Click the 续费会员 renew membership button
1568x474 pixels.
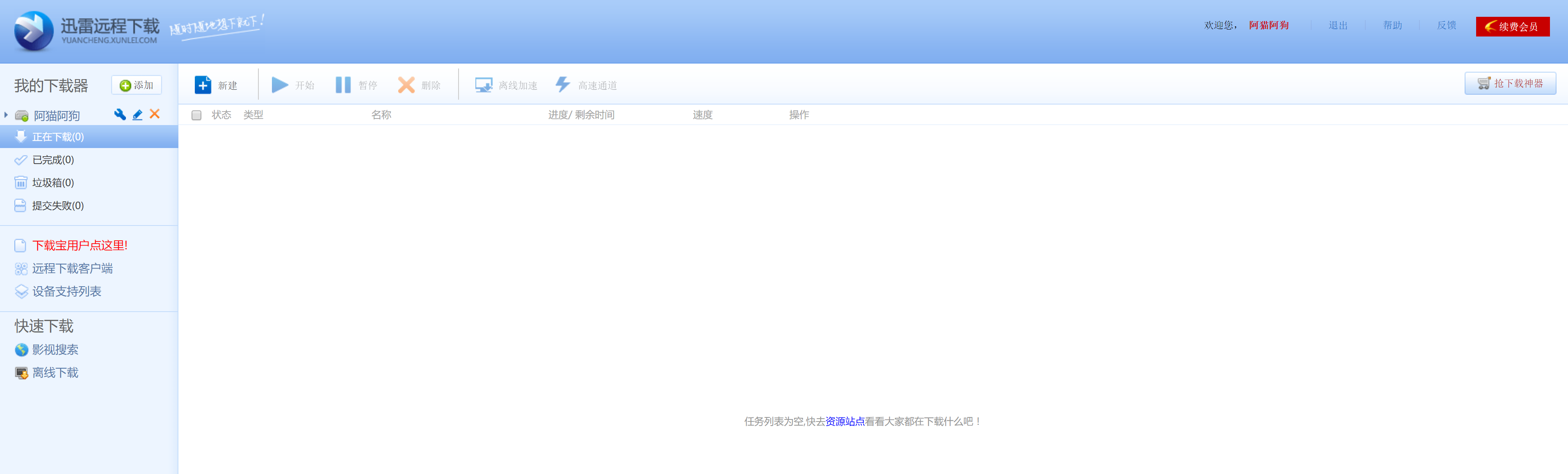pos(1512,26)
